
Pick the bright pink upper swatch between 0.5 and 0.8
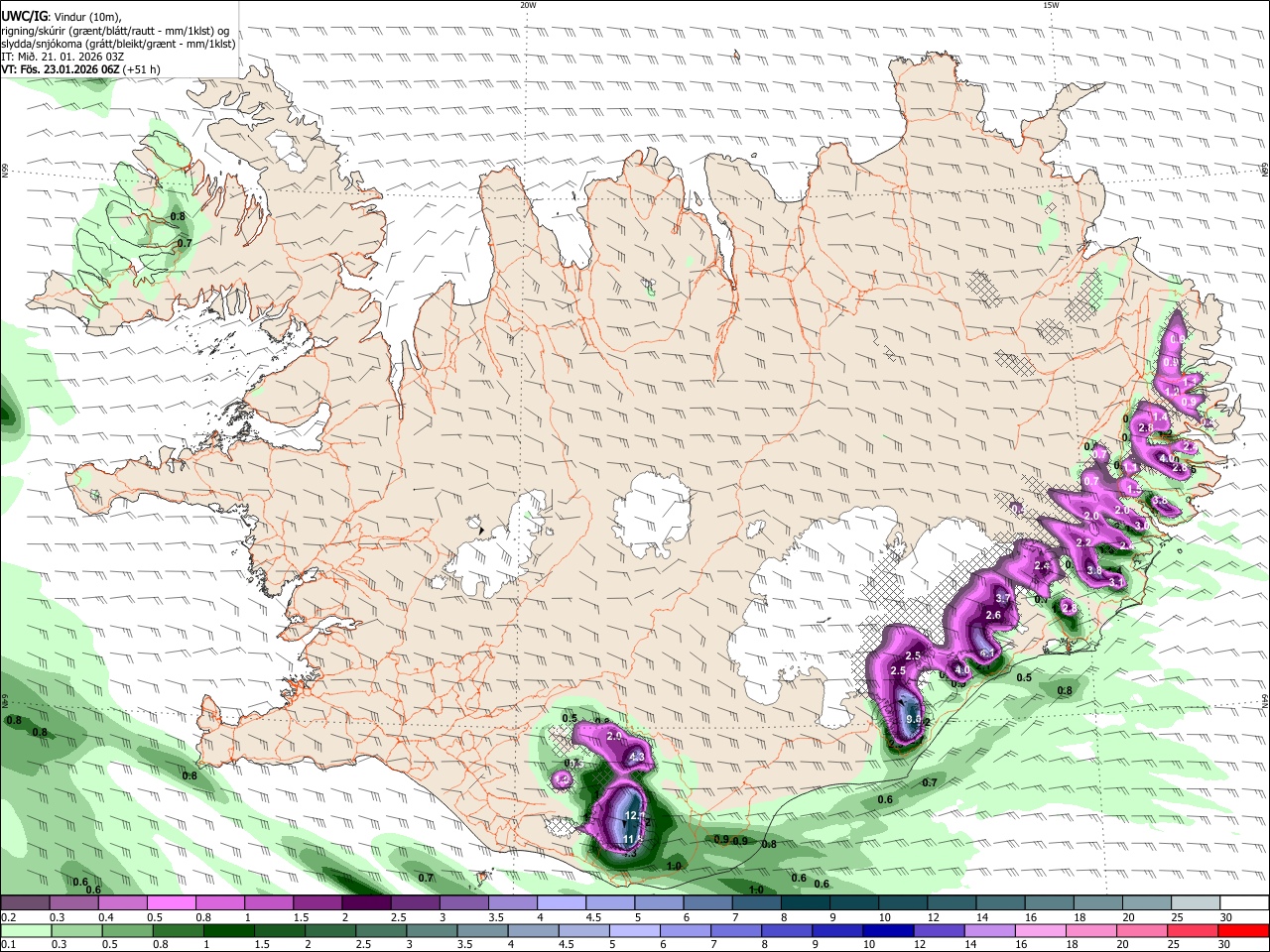pyautogui.click(x=171, y=903)
